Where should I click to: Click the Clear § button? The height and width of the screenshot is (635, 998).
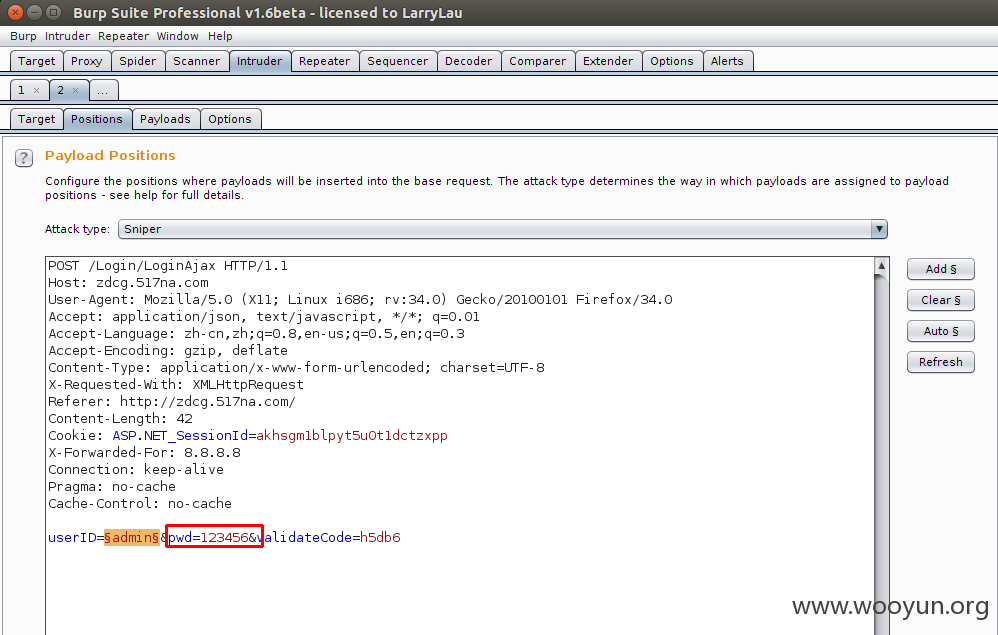click(x=941, y=300)
